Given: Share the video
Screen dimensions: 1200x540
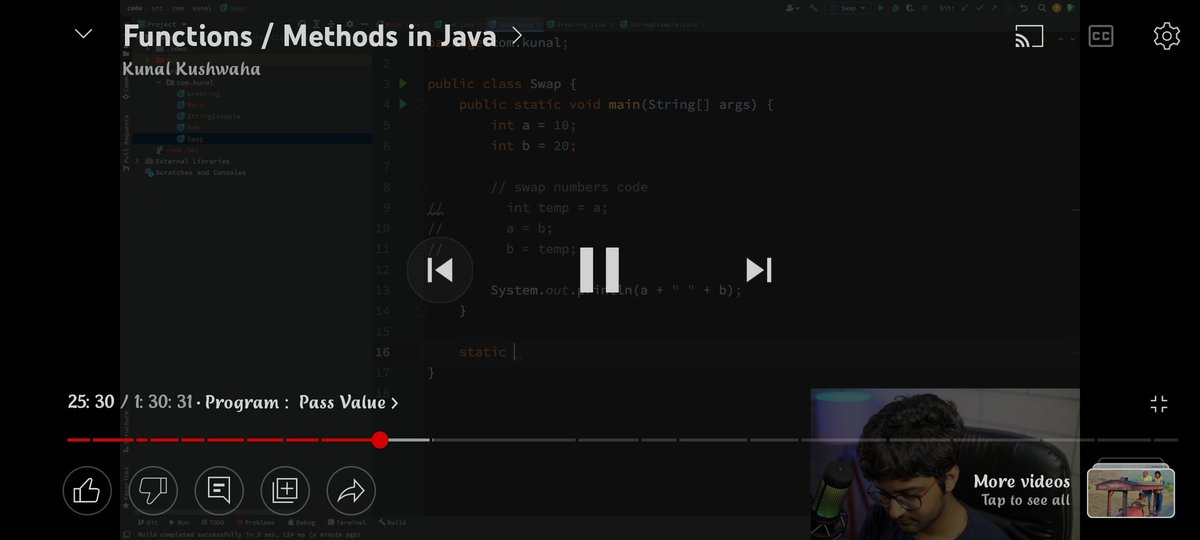Looking at the screenshot, I should 351,490.
